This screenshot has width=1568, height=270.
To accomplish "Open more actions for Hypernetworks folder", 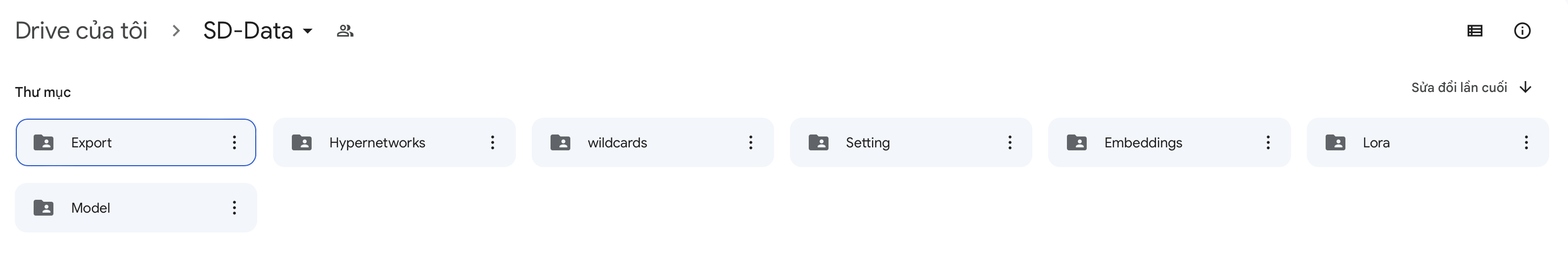I will (x=493, y=142).
